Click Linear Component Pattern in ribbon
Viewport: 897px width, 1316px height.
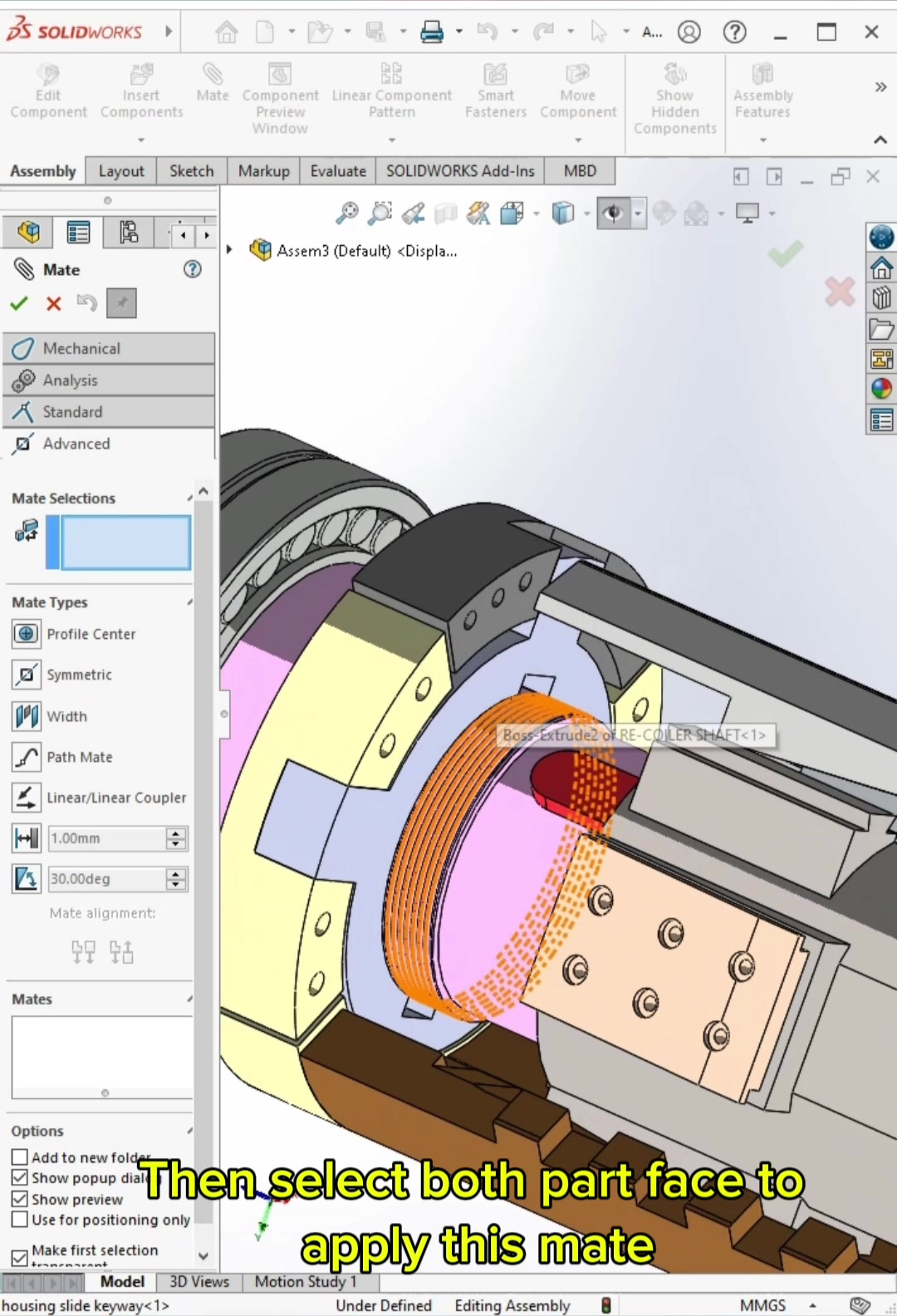pyautogui.click(x=391, y=91)
